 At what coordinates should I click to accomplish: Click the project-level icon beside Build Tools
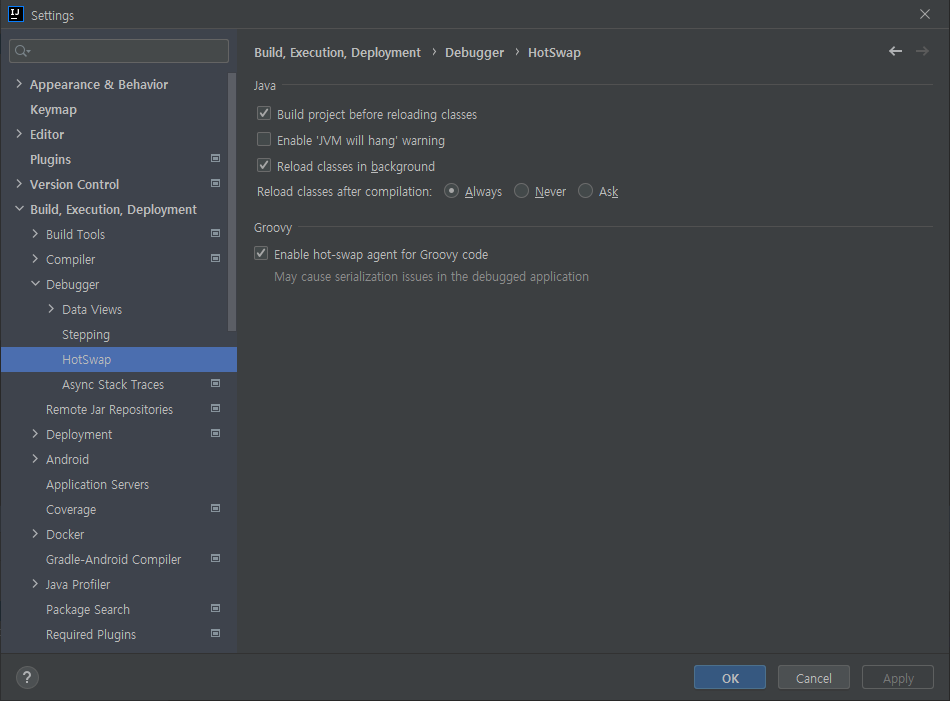tap(215, 233)
